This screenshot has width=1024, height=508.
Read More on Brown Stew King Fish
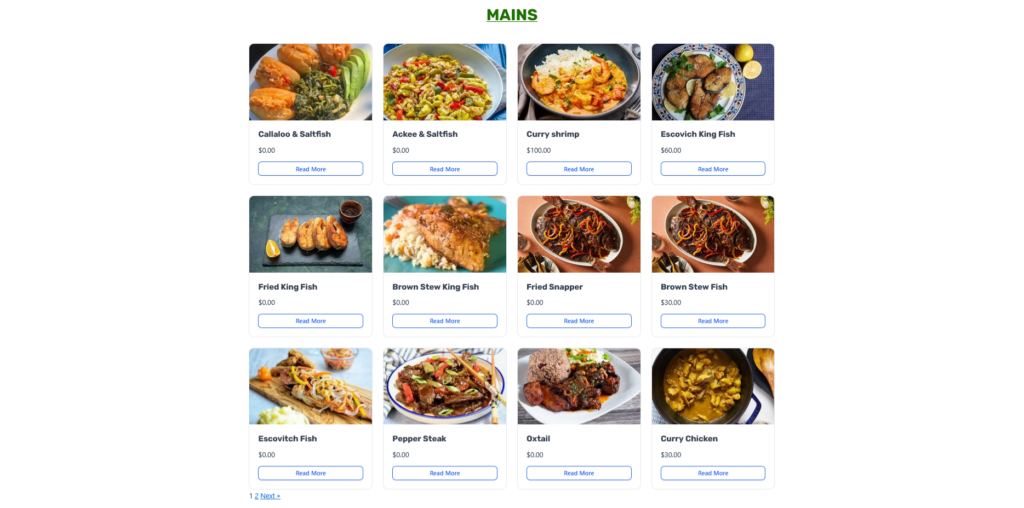point(445,321)
